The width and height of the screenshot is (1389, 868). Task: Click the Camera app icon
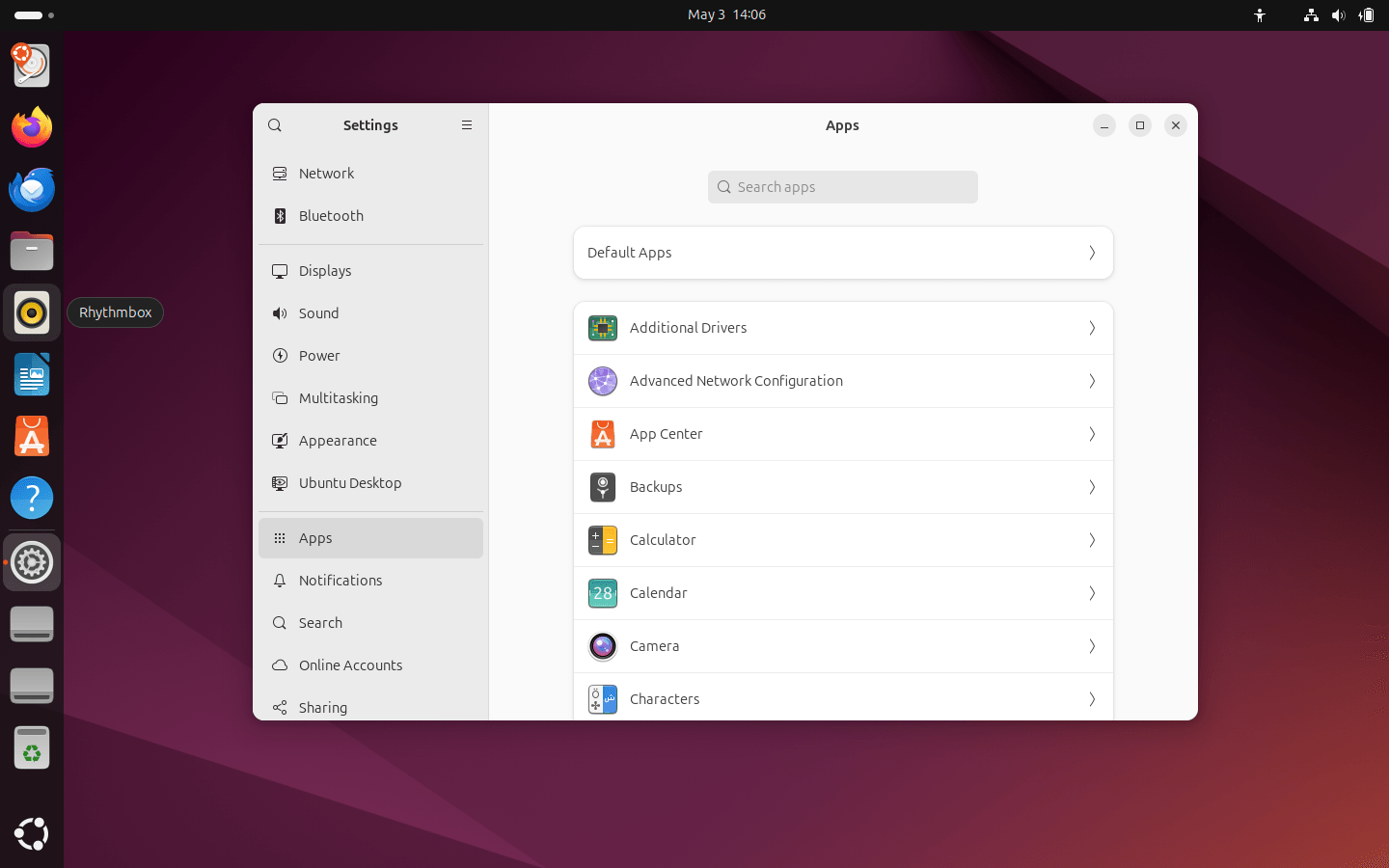[x=603, y=646]
